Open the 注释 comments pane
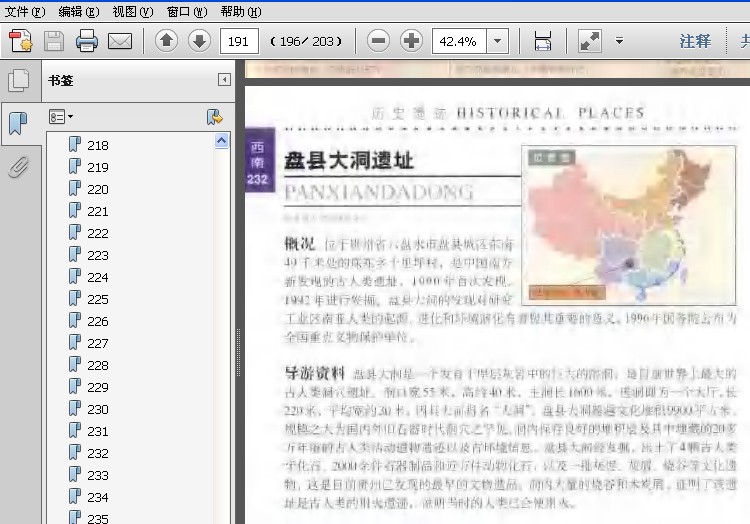Image resolution: width=750 pixels, height=524 pixels. click(695, 42)
